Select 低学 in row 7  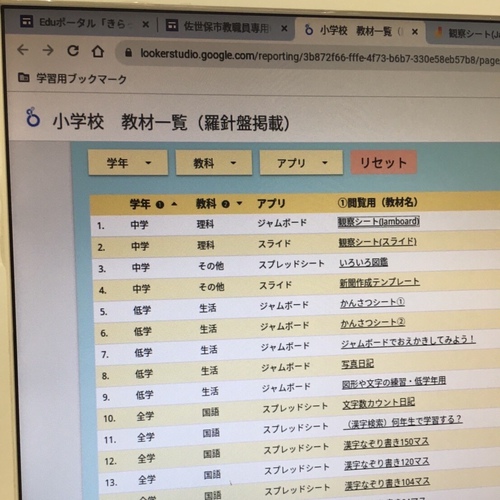tap(143, 353)
